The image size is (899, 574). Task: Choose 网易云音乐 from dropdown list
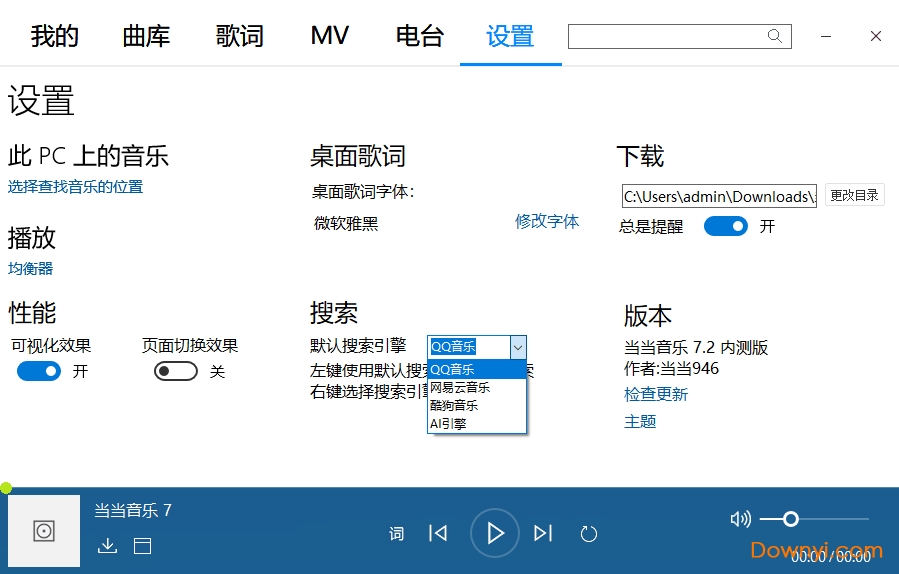coord(476,388)
